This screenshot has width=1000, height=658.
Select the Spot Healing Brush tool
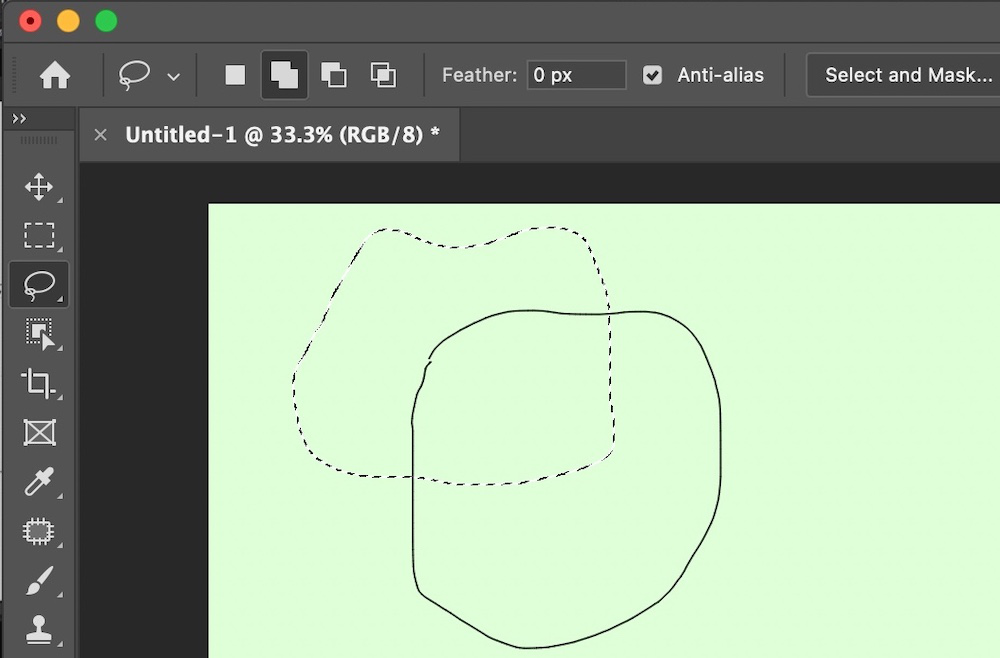tap(39, 531)
